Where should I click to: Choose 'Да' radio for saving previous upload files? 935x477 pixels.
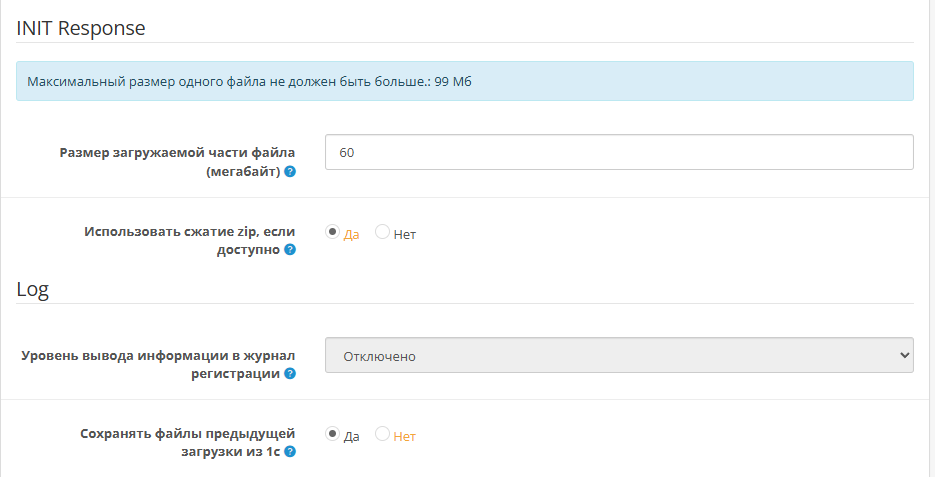pos(332,434)
